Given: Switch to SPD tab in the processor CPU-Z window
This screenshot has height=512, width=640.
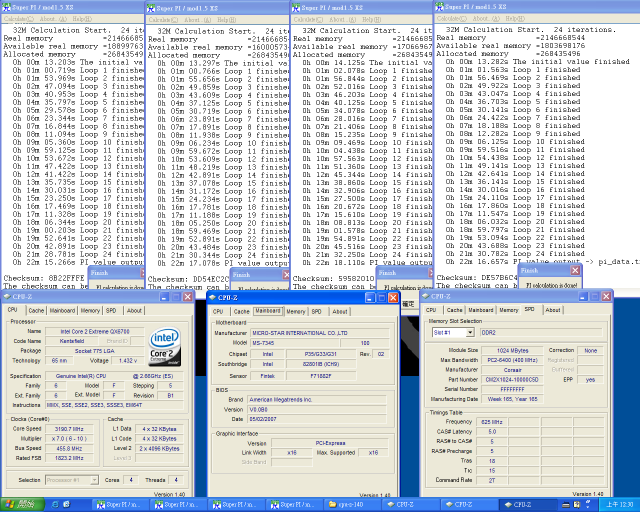Looking at the screenshot, I should point(111,310).
